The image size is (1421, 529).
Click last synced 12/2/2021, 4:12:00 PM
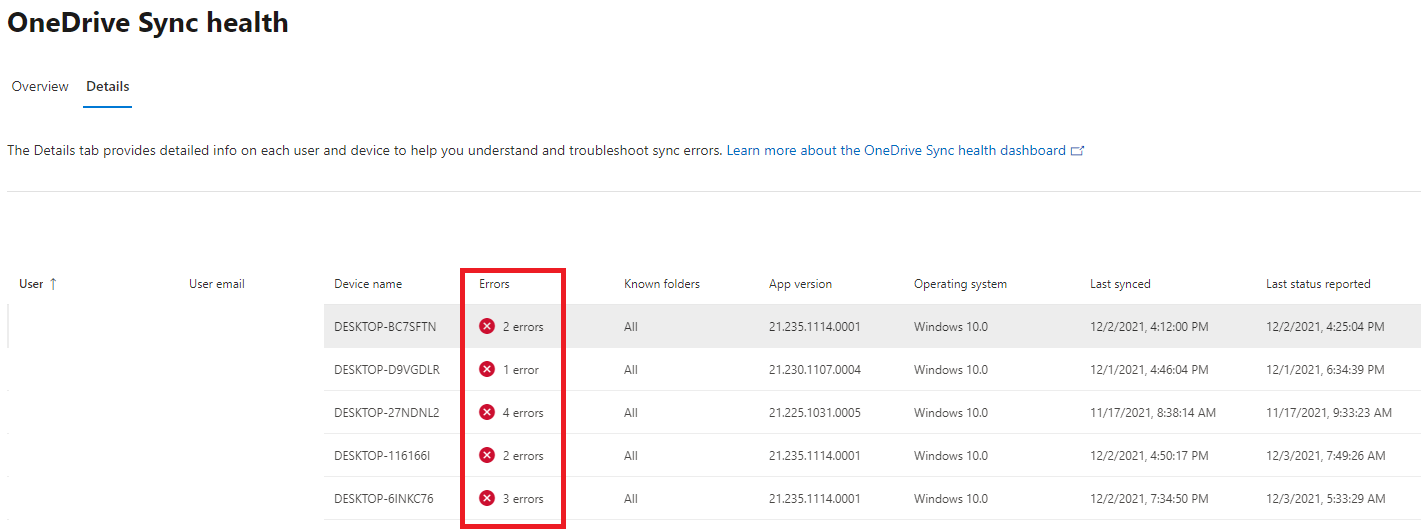pos(1149,327)
